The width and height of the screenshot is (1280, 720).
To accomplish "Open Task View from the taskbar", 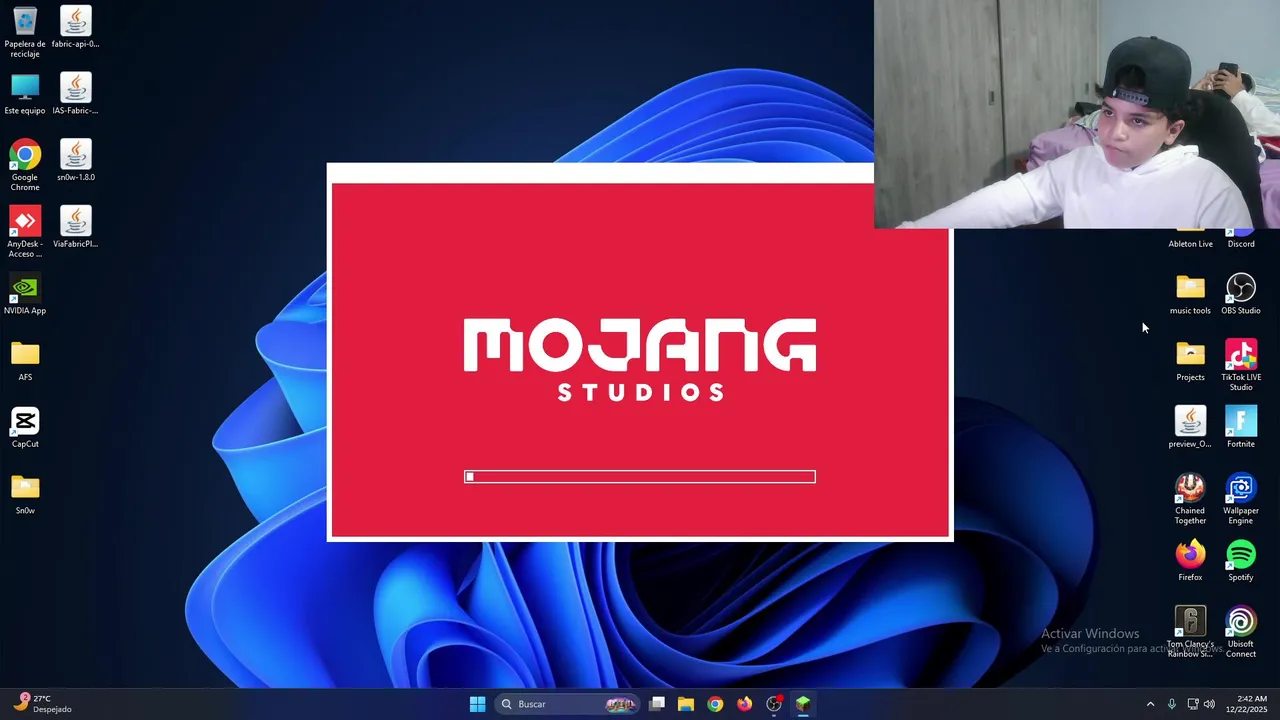I will (657, 704).
